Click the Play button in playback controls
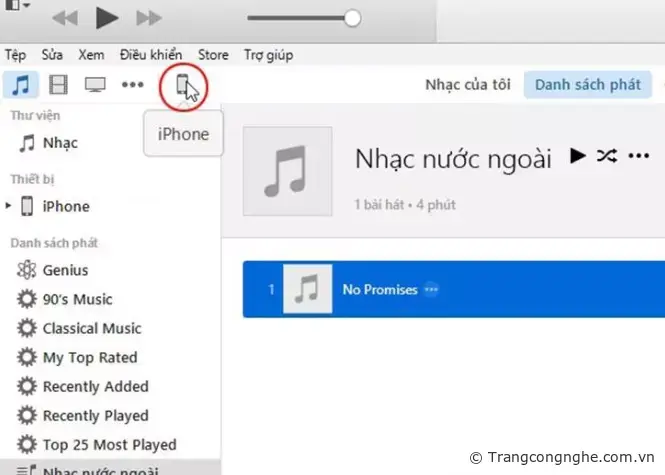665x475 pixels. tap(107, 17)
